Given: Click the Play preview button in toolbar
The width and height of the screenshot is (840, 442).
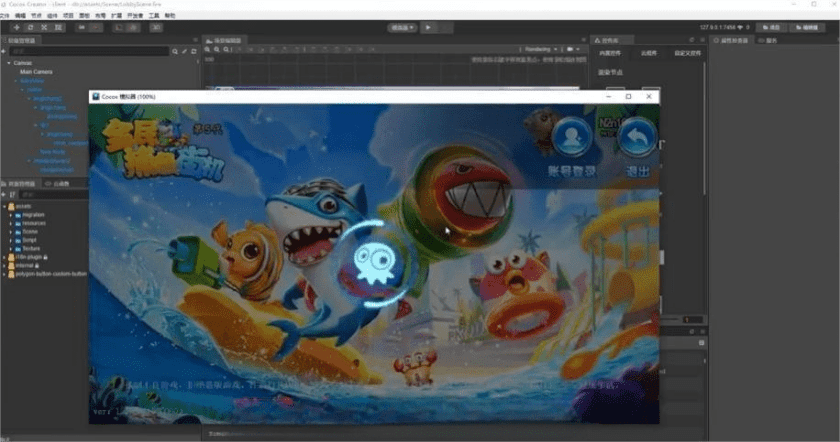Looking at the screenshot, I should 428,28.
